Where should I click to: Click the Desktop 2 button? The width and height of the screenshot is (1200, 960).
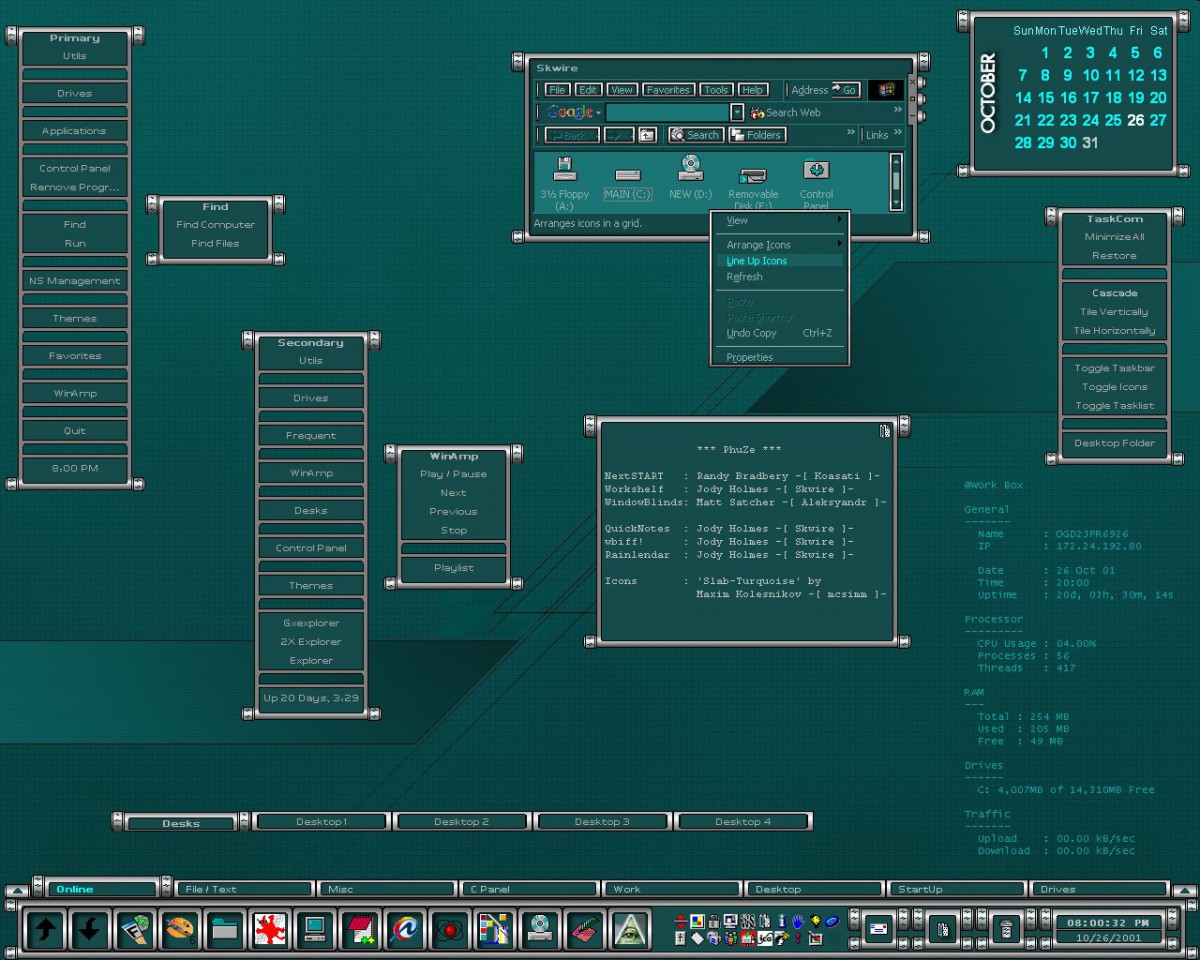click(x=462, y=822)
